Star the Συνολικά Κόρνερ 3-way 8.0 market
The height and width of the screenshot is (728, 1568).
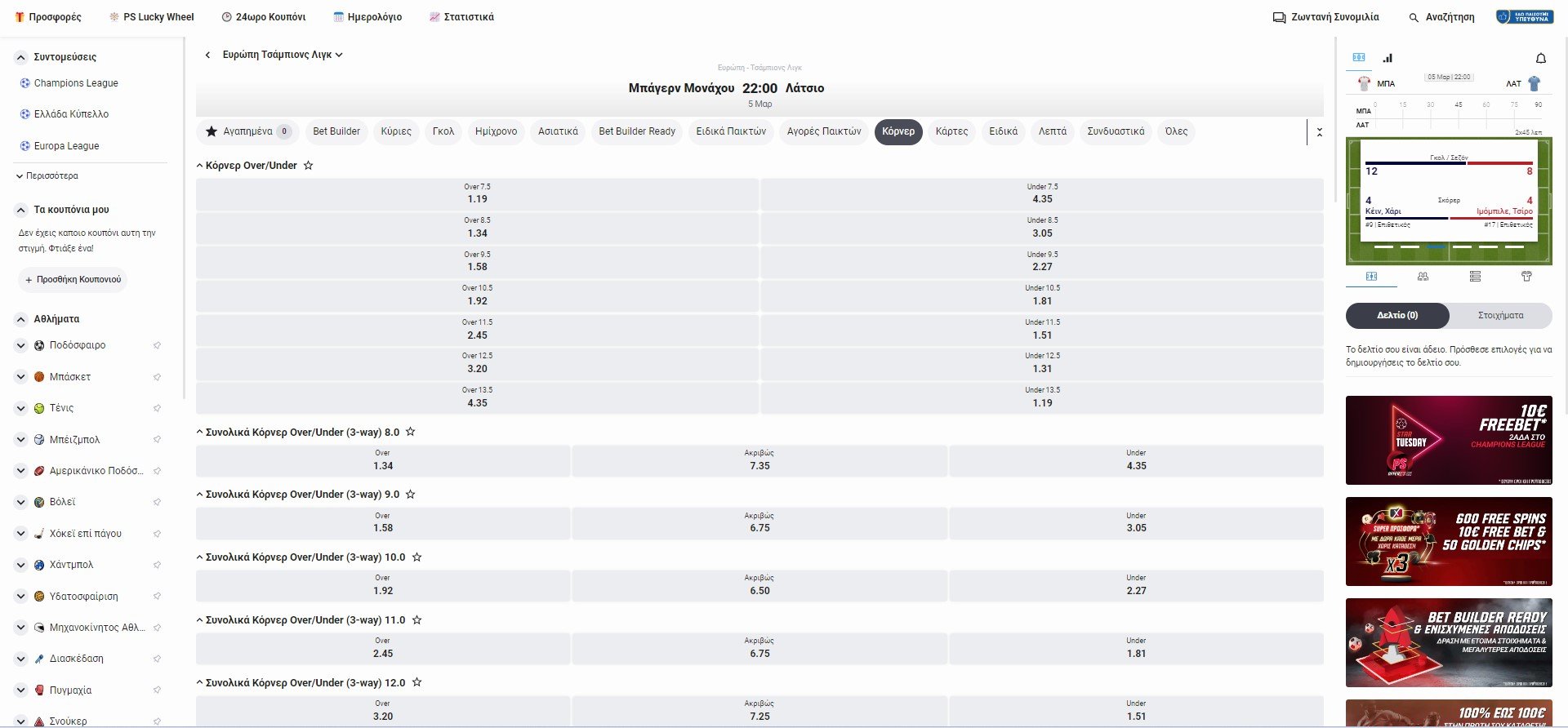click(x=411, y=432)
